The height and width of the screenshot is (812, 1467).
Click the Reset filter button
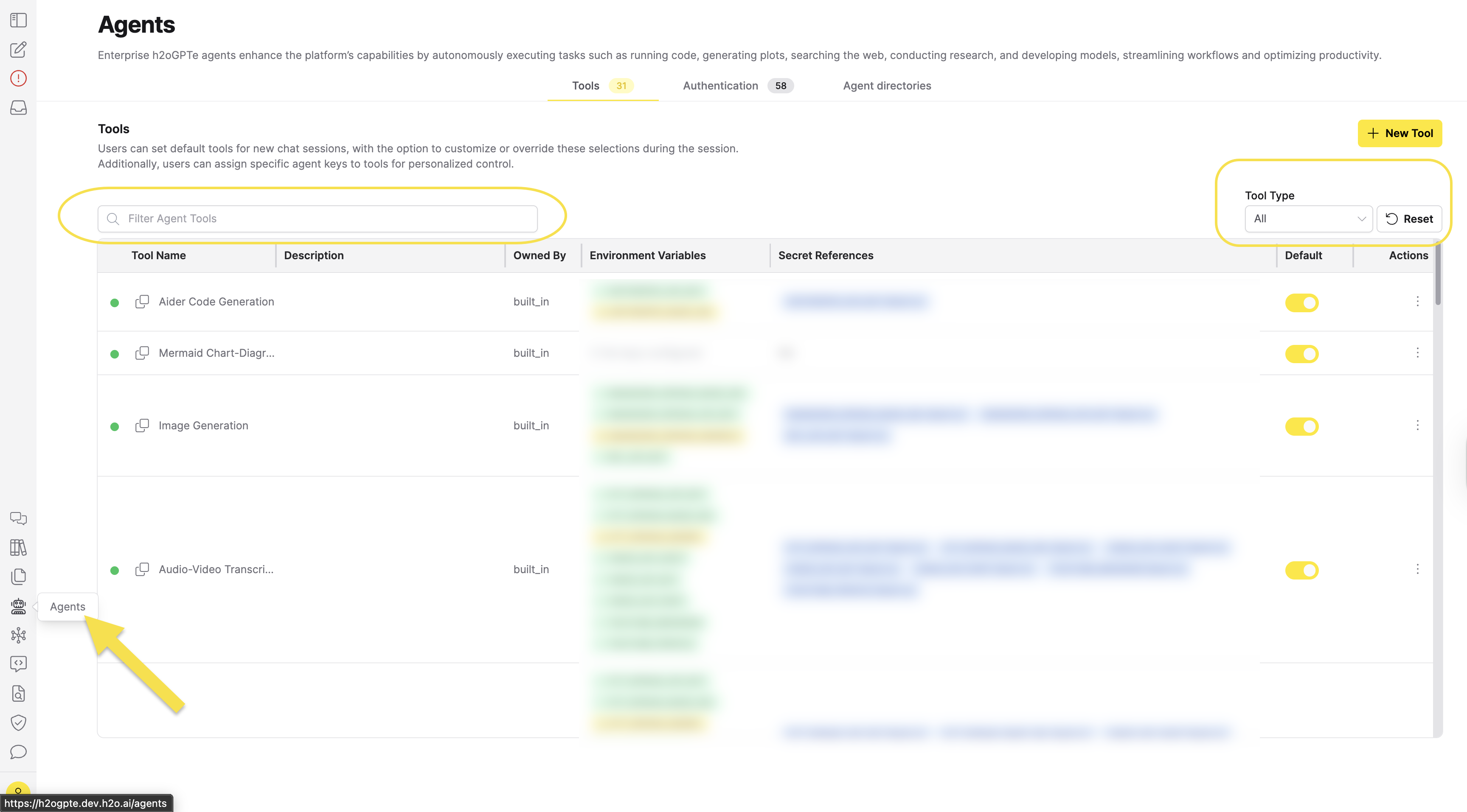(1409, 219)
